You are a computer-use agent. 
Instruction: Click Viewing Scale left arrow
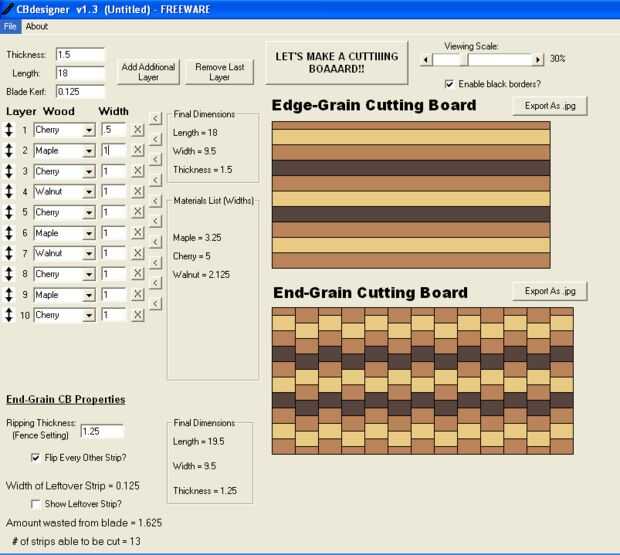click(x=426, y=60)
